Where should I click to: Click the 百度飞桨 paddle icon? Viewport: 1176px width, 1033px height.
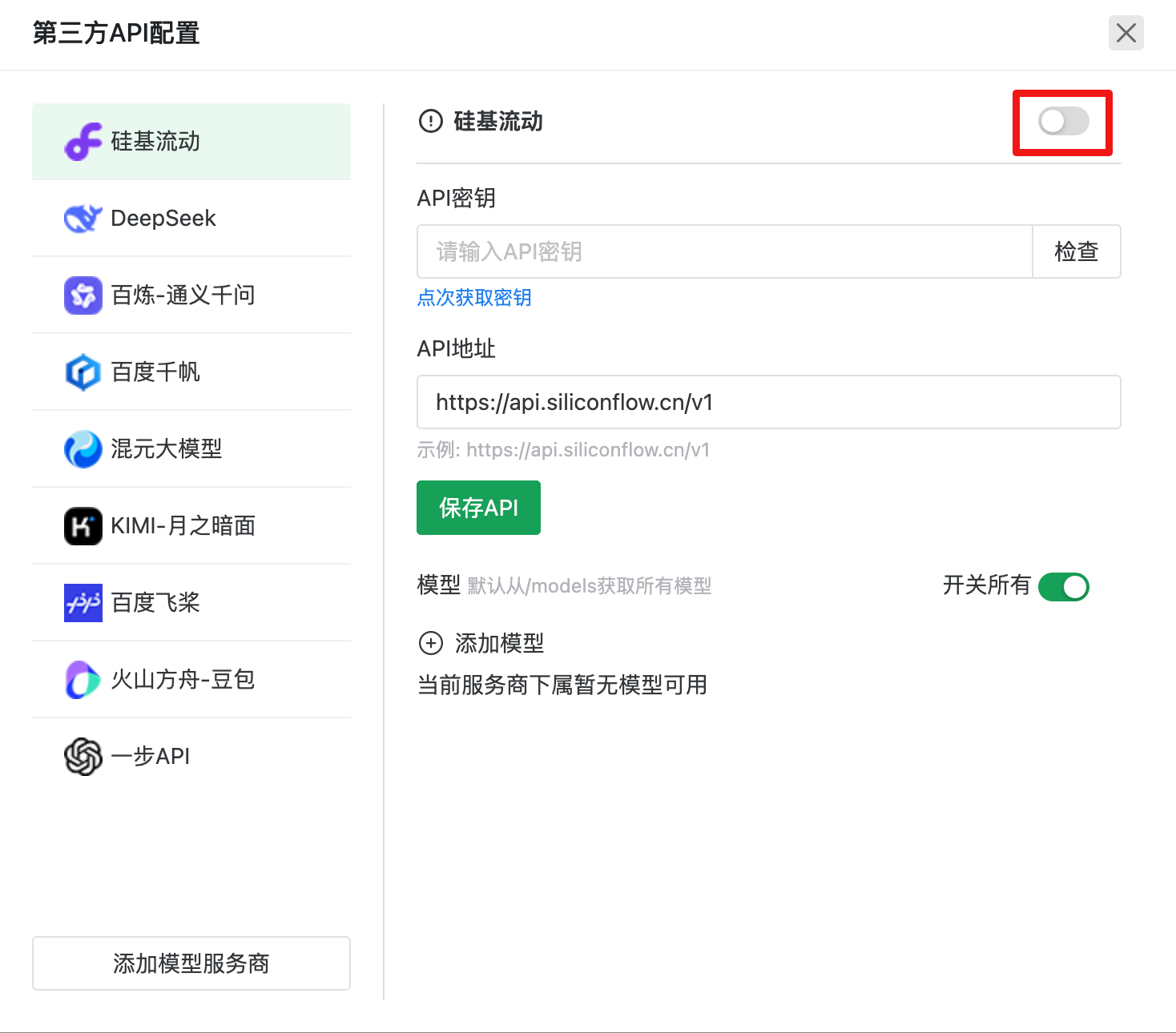tap(82, 602)
